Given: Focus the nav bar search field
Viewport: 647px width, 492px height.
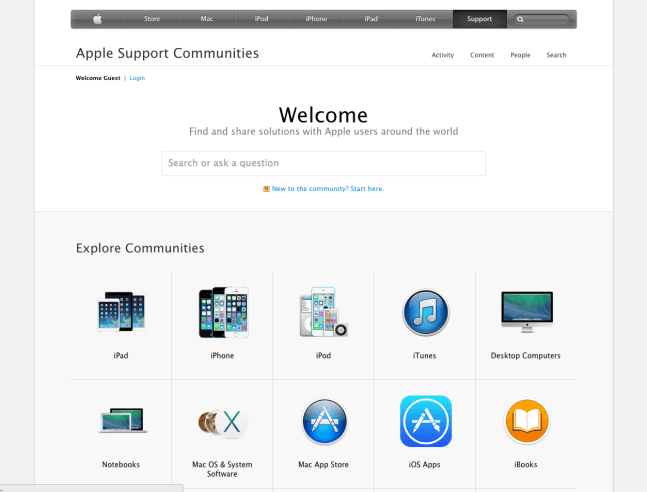Looking at the screenshot, I should click(x=541, y=19).
